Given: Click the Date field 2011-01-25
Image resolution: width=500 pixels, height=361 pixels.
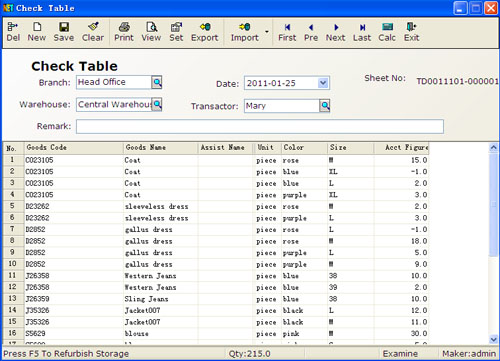Looking at the screenshot, I should 282,83.
